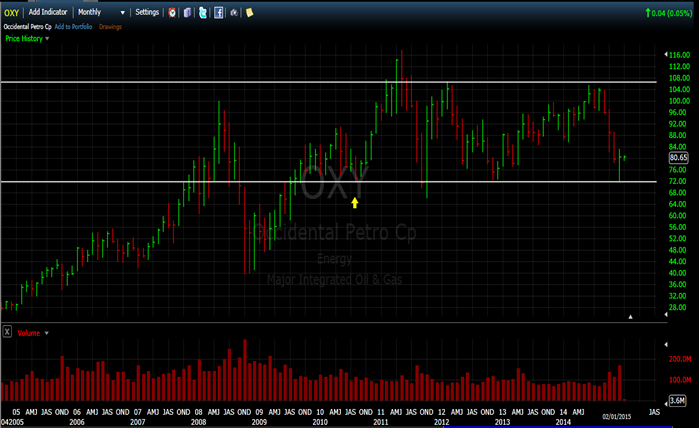Close the Volume panel with X box
The image size is (699, 428).
coord(7,332)
